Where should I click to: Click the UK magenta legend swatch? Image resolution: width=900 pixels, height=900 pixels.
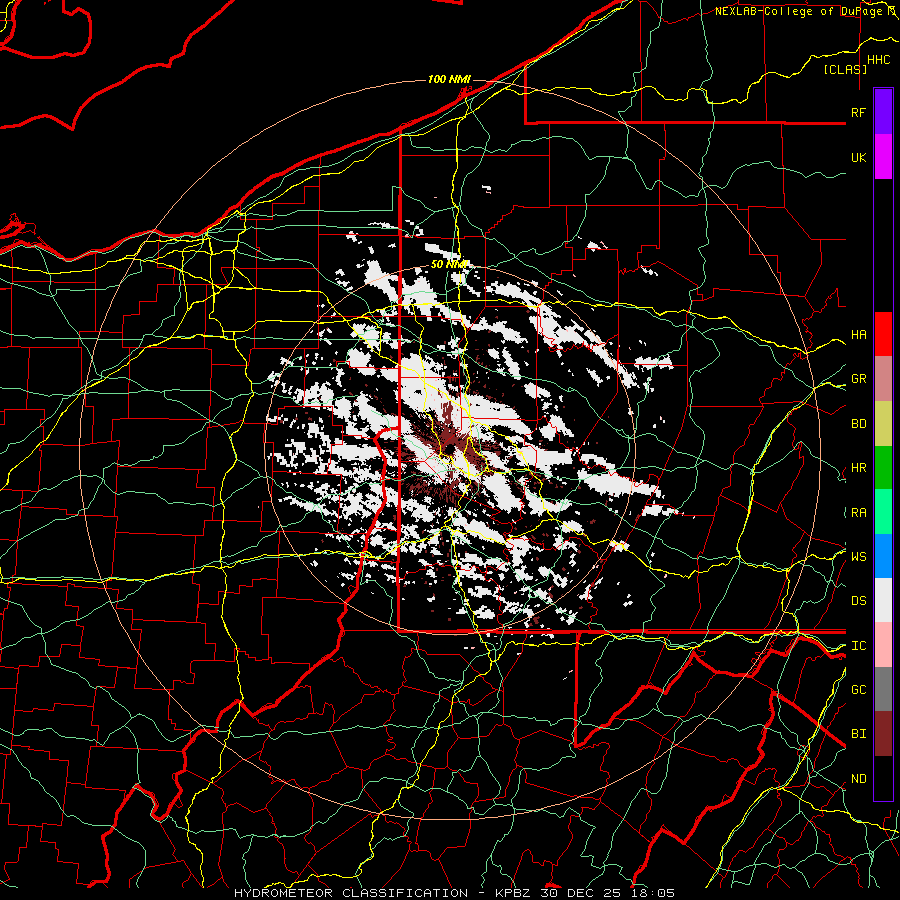click(x=883, y=157)
